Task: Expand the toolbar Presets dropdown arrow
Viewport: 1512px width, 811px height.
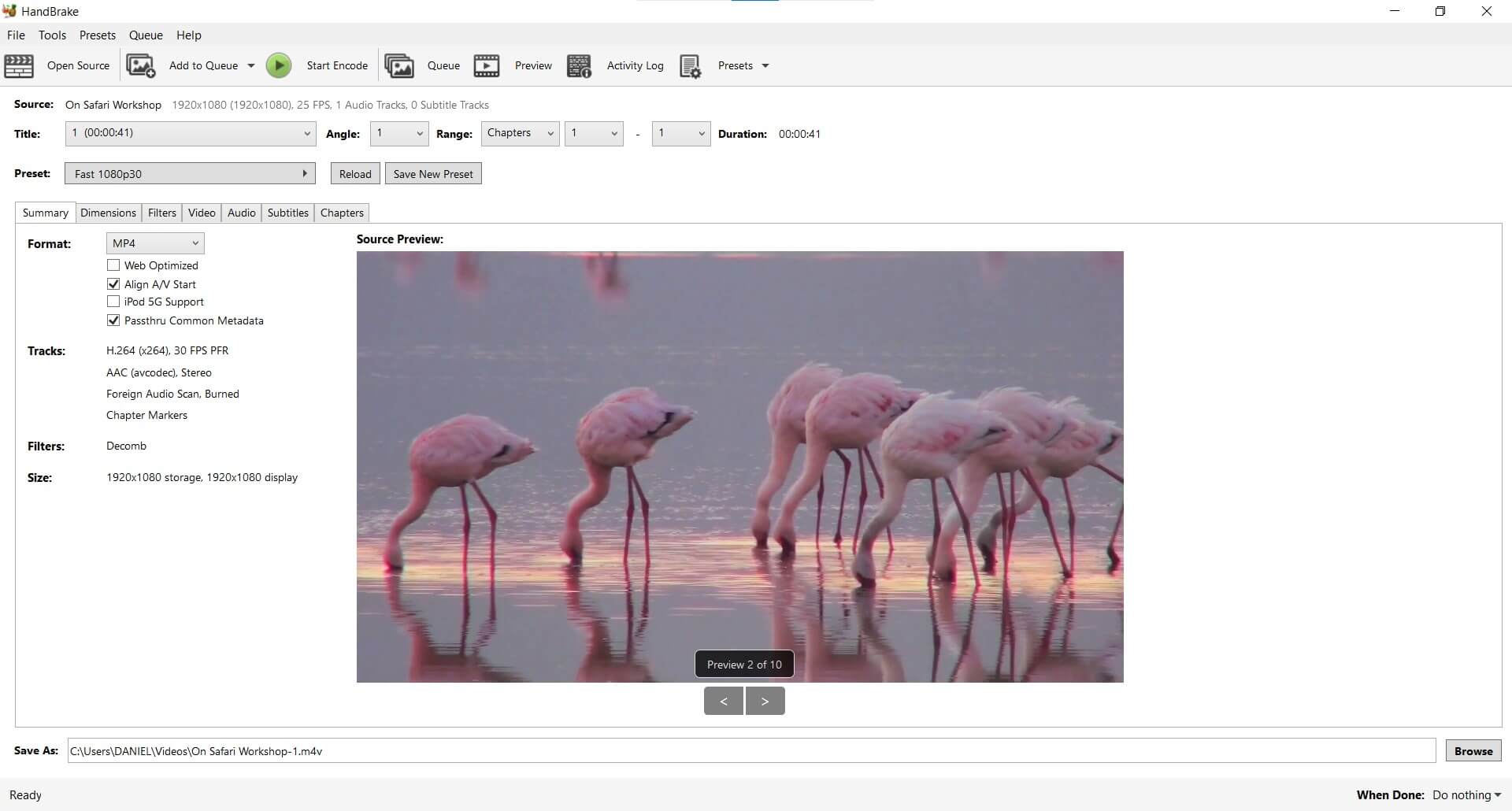Action: click(x=765, y=65)
